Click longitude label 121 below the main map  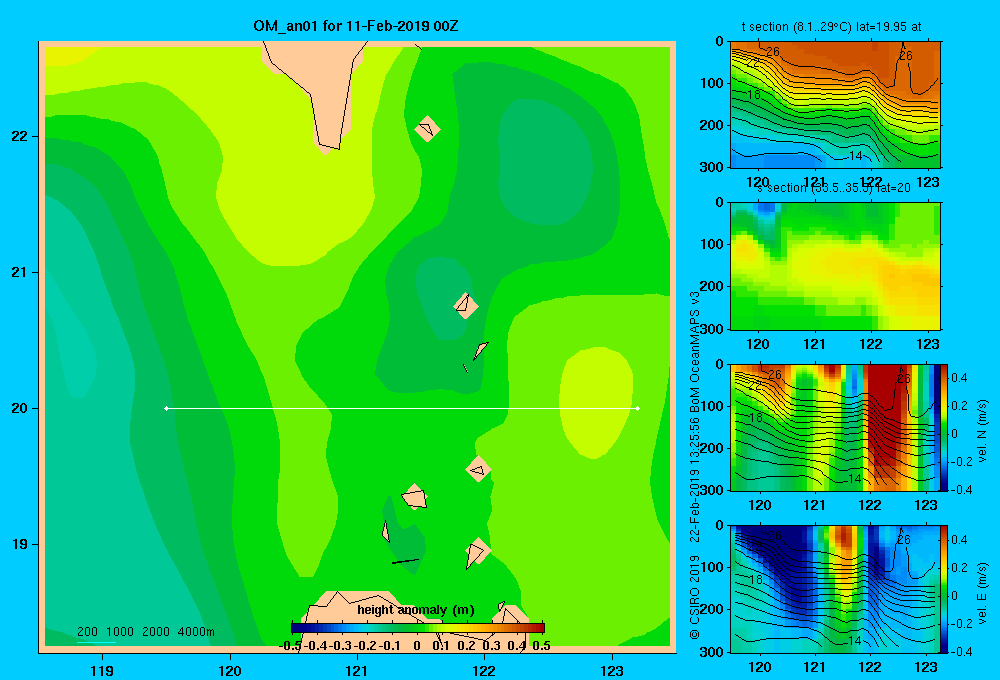click(x=357, y=670)
